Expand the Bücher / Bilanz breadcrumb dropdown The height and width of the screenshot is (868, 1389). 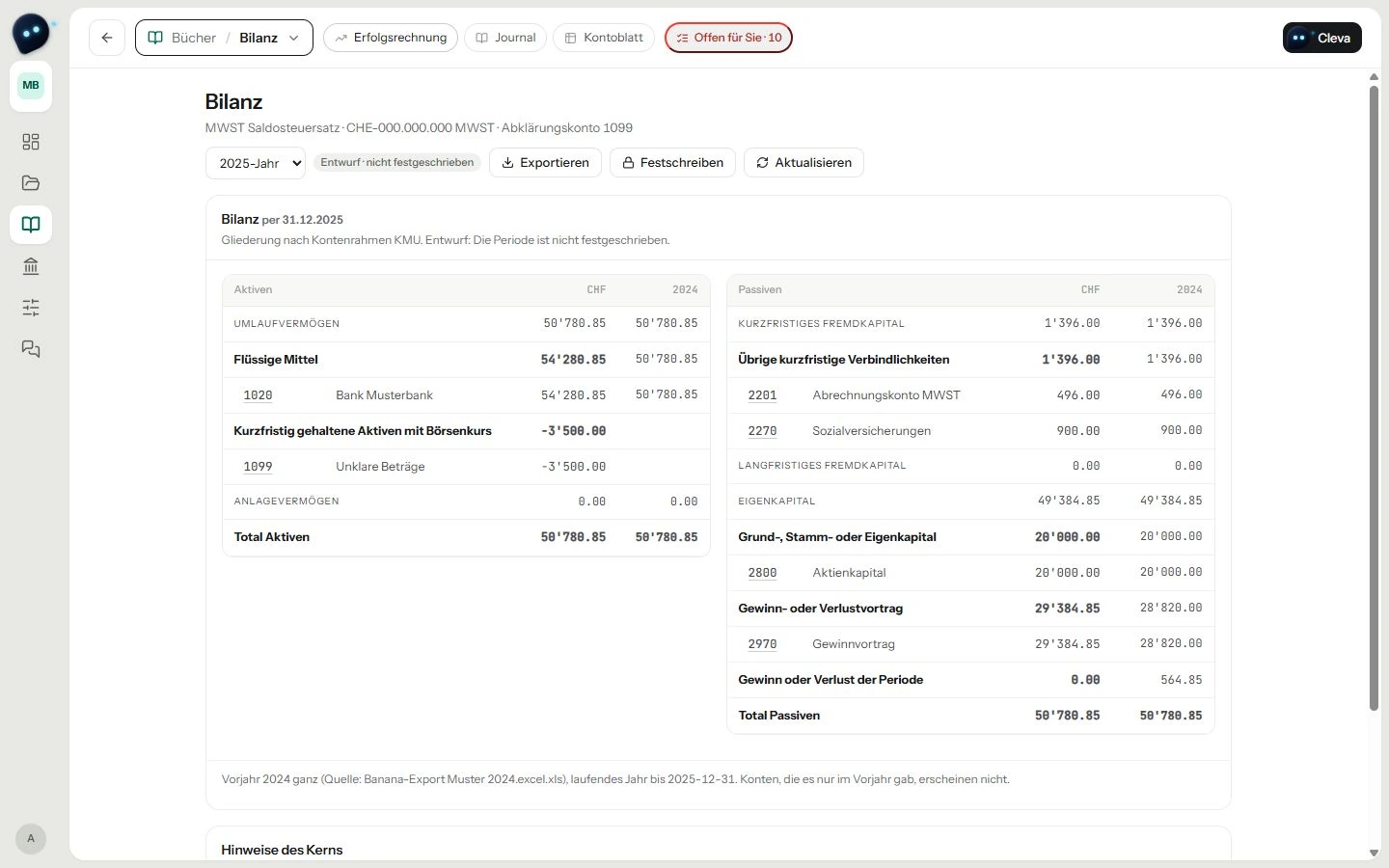224,38
